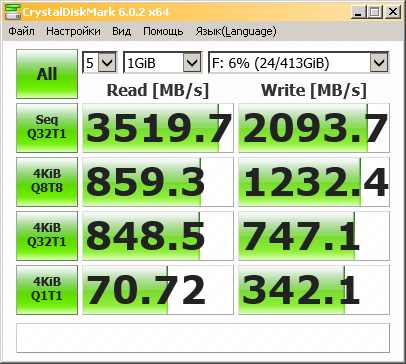
Task: Click the CrystalDiskMark title bar icon
Action: 13,12
